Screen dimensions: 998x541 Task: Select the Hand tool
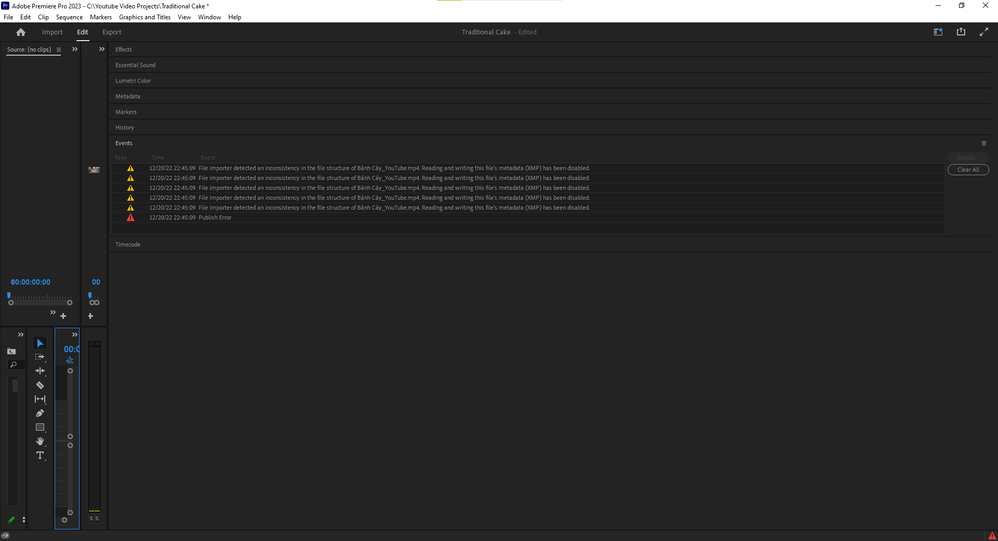click(40, 441)
